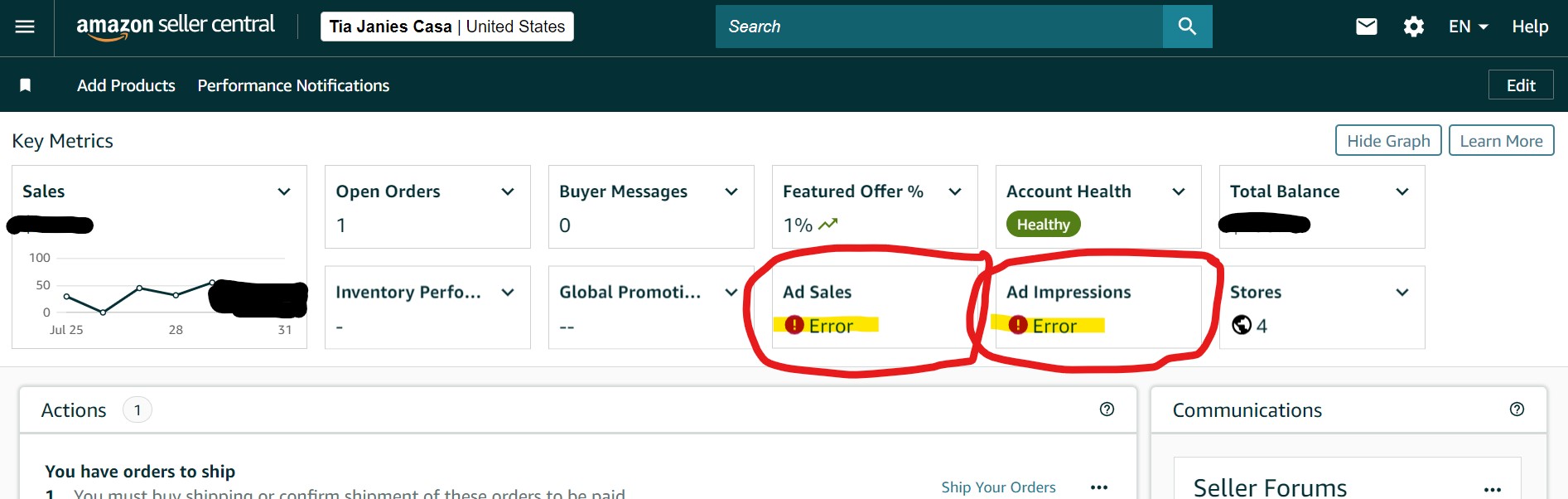
Task: Click the Tia Janies Casa account switcher
Action: click(447, 27)
